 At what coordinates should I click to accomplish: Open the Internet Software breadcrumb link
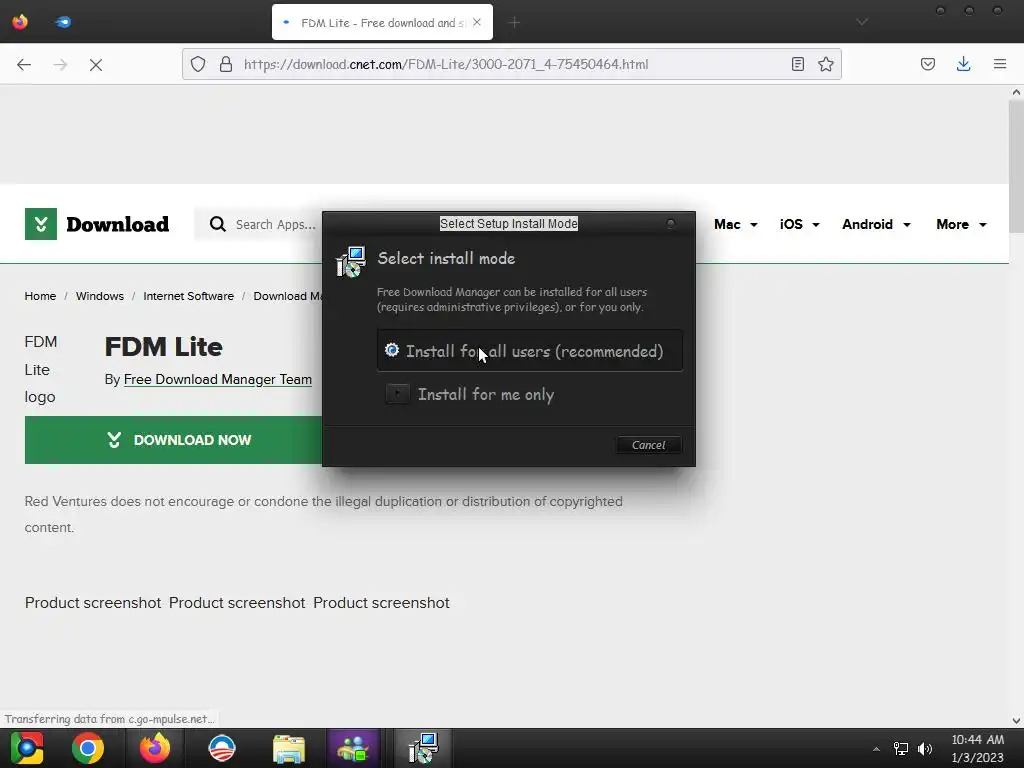188,296
